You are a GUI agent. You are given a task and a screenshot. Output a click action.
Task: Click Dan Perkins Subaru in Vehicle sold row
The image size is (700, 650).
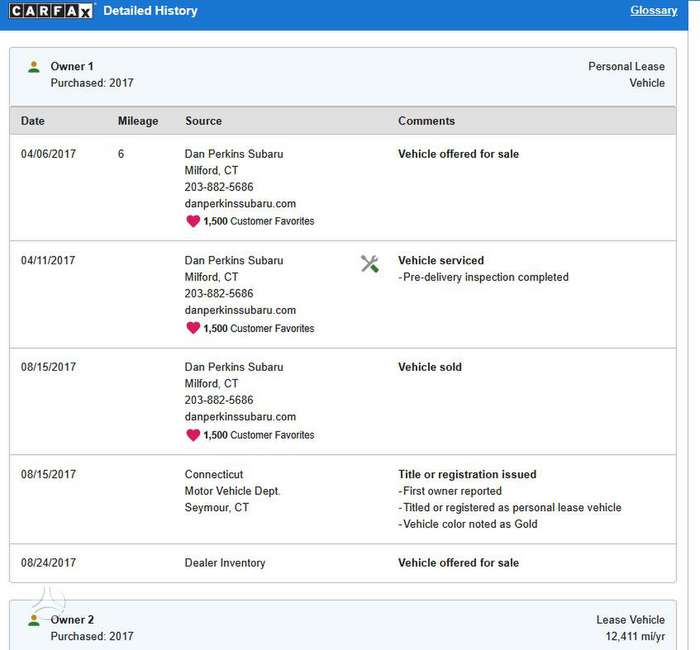234,367
